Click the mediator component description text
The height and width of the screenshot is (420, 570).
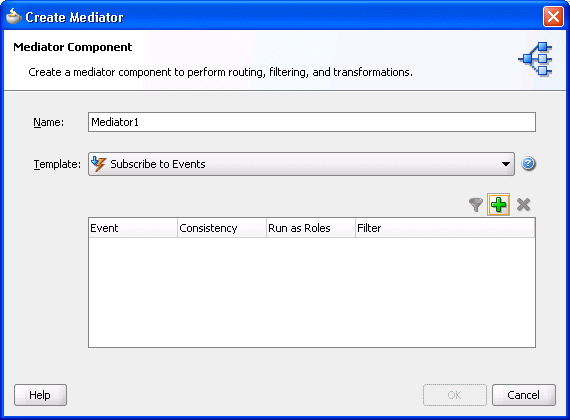coord(220,72)
